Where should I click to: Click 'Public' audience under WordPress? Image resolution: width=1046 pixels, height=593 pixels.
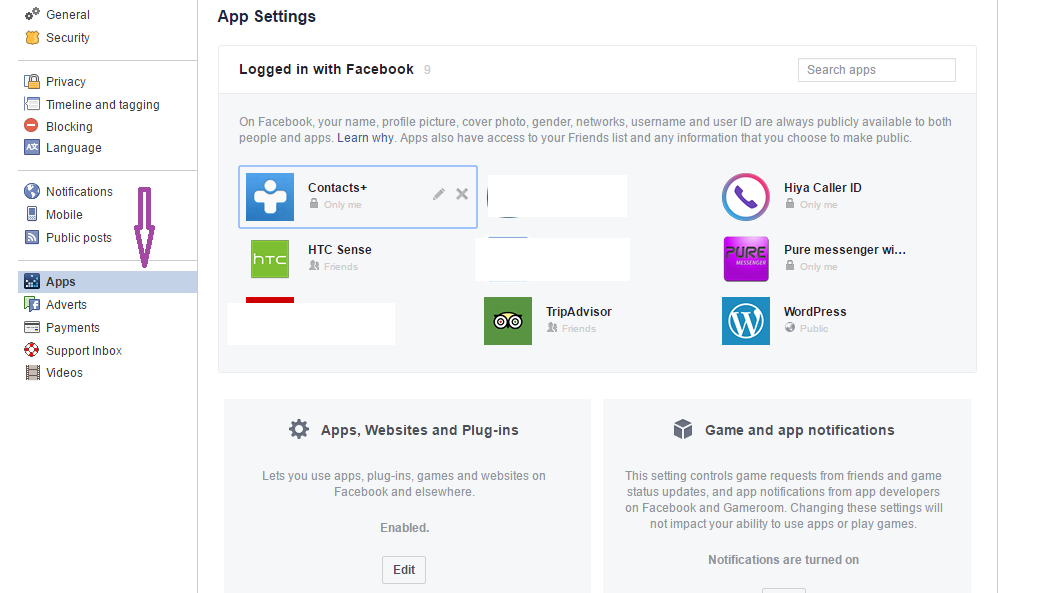(814, 329)
